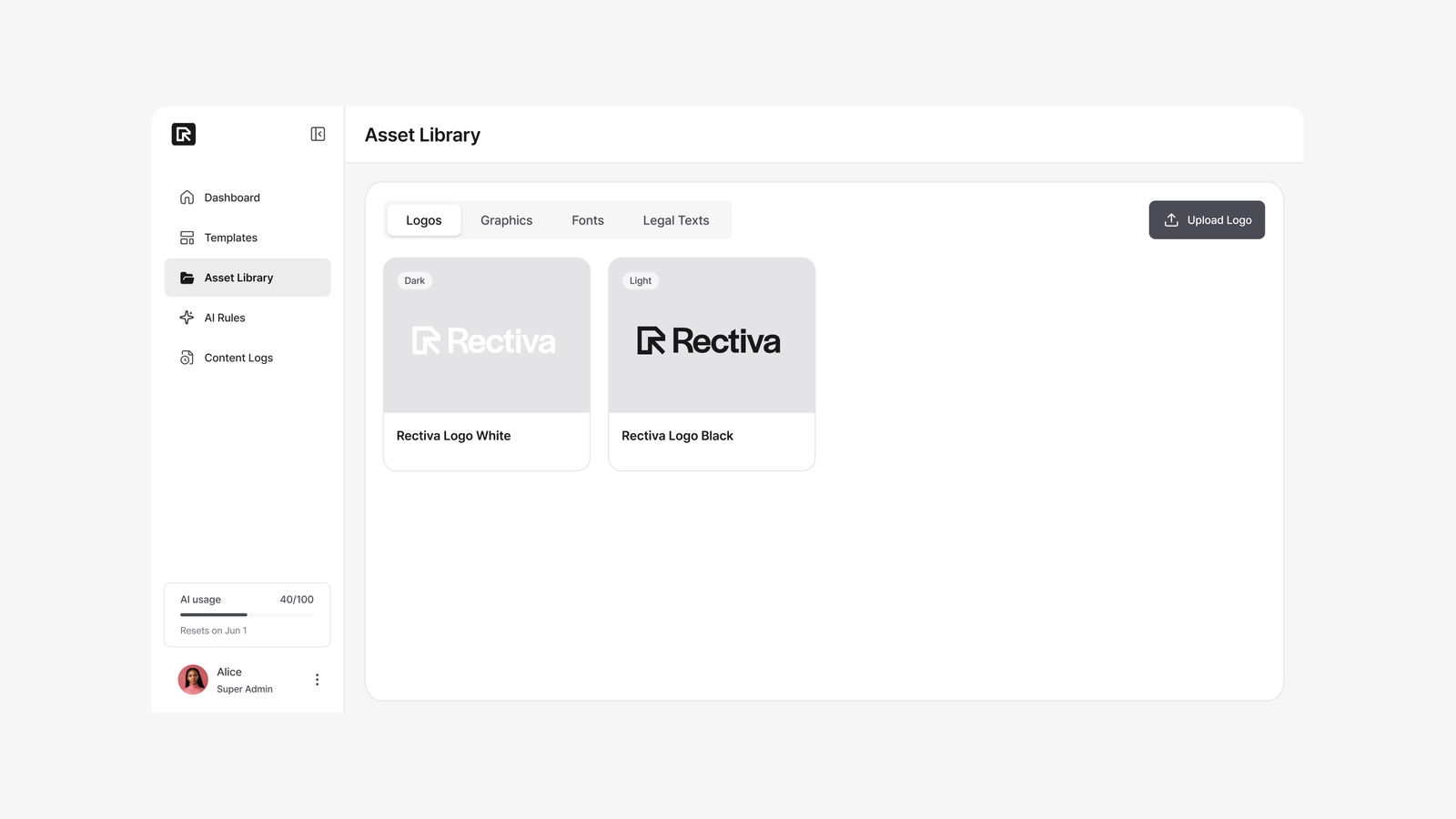1456x819 pixels.
Task: Switch to the Logos tab
Action: 424,220
